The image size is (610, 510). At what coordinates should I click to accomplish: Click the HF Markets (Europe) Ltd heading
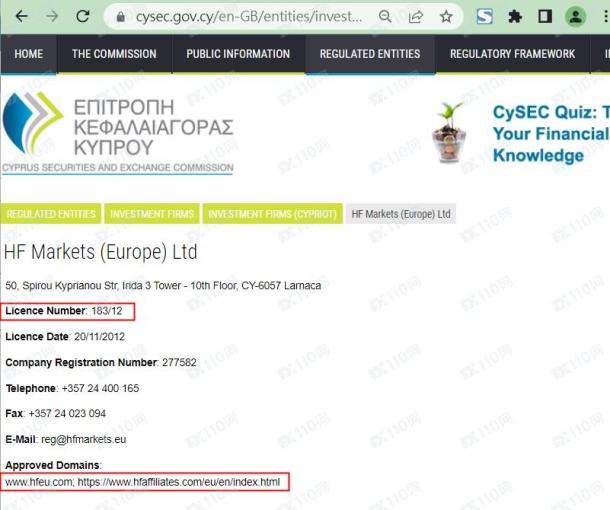point(101,252)
